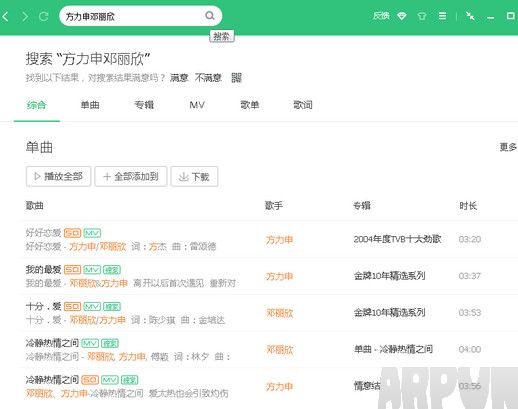Select the 歌词 tab
This screenshot has width=518, height=409.
pos(303,105)
